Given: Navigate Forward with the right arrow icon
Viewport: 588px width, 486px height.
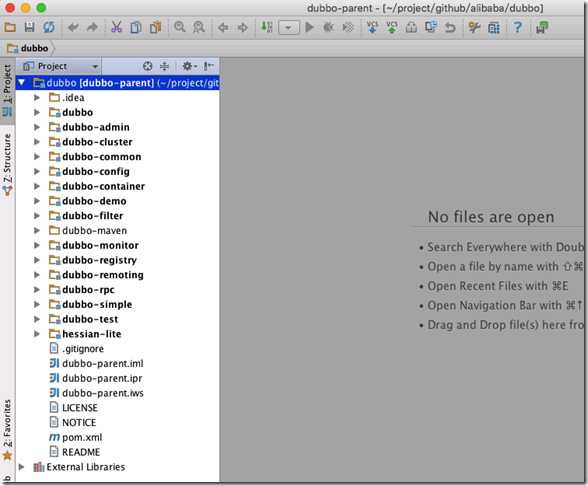Looking at the screenshot, I should coord(243,27).
